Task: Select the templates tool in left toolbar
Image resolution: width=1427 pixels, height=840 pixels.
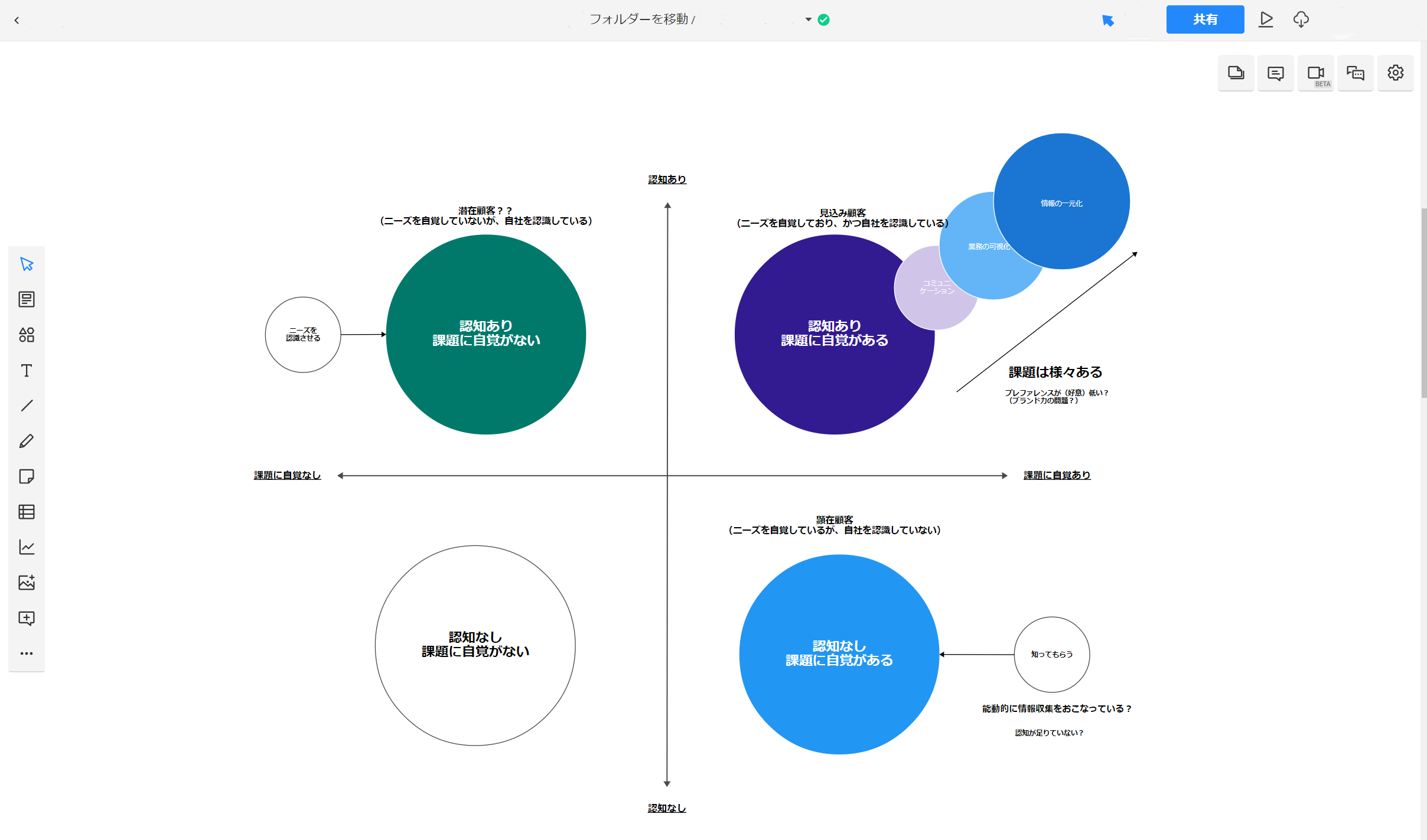Action: pos(27,299)
